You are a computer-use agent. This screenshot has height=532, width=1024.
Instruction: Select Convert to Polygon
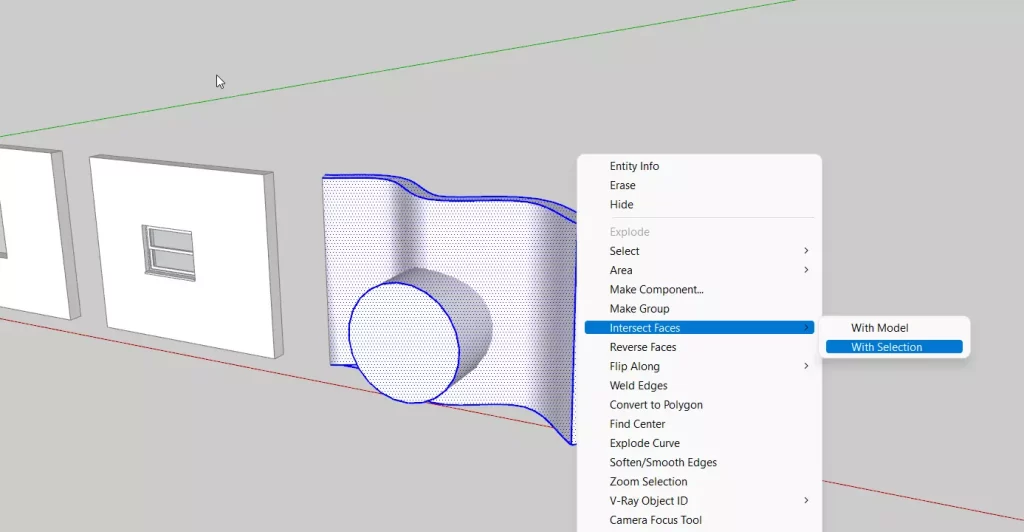point(699,405)
